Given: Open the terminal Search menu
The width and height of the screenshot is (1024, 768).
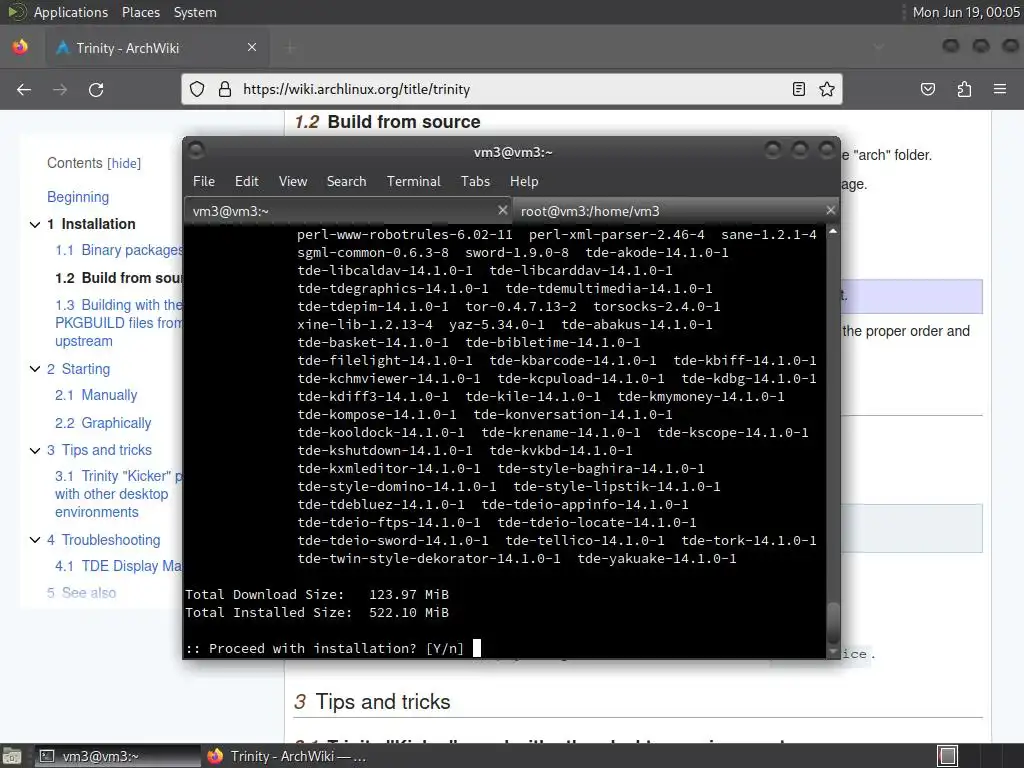Looking at the screenshot, I should tap(346, 181).
